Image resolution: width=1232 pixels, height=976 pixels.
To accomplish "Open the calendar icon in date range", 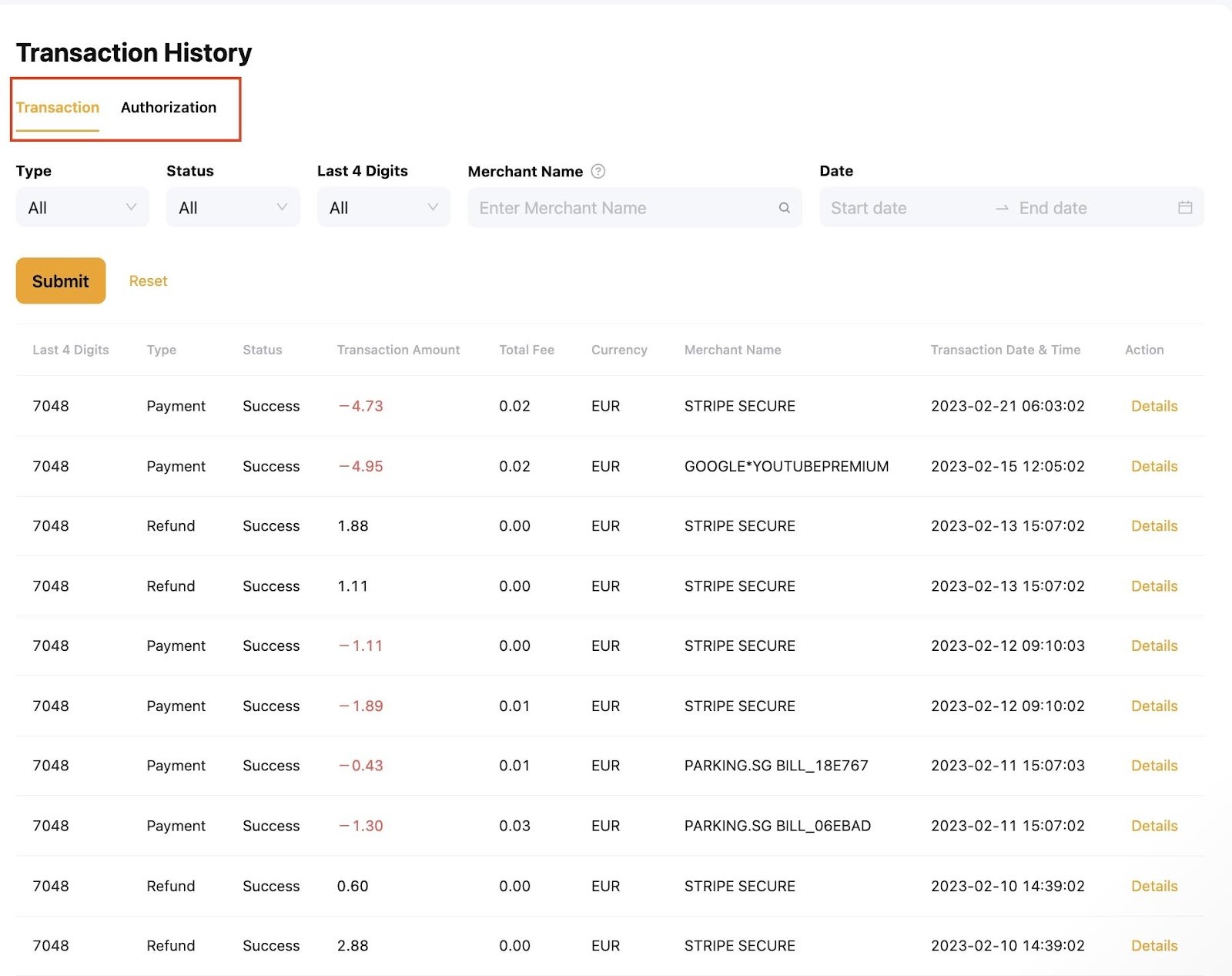I will pyautogui.click(x=1184, y=208).
